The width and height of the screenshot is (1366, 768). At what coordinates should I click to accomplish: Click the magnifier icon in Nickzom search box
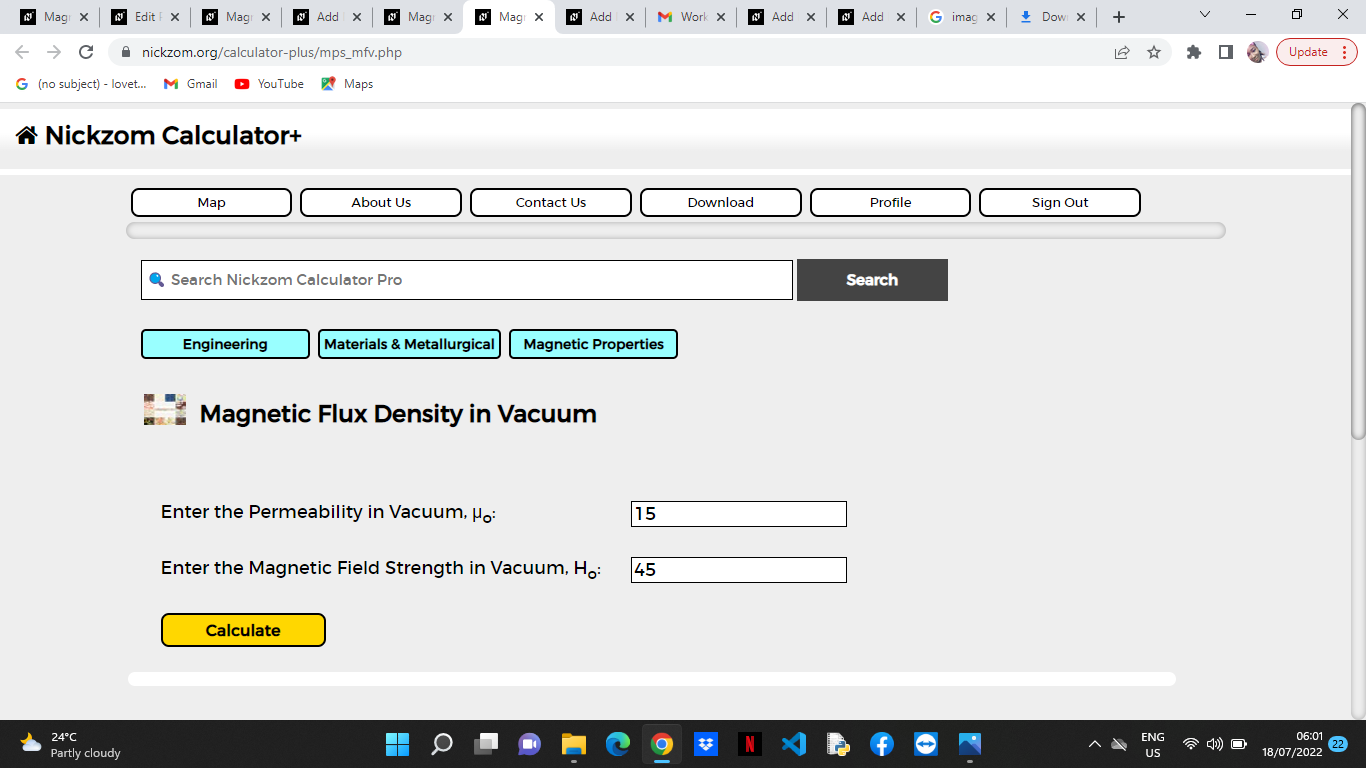[156, 280]
